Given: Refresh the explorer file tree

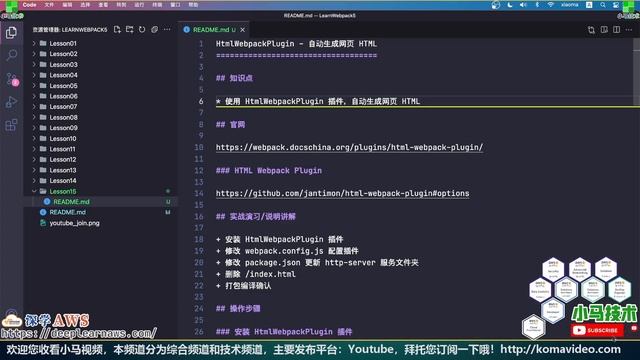Looking at the screenshot, I should (142, 29).
